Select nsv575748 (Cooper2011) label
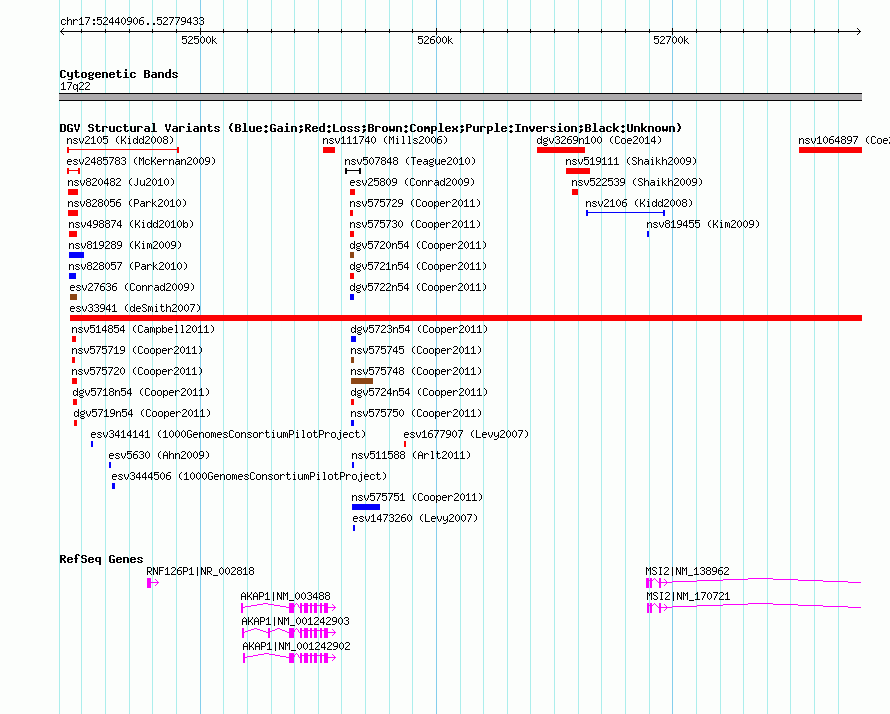Screen dimensions: 890x714 coord(416,371)
